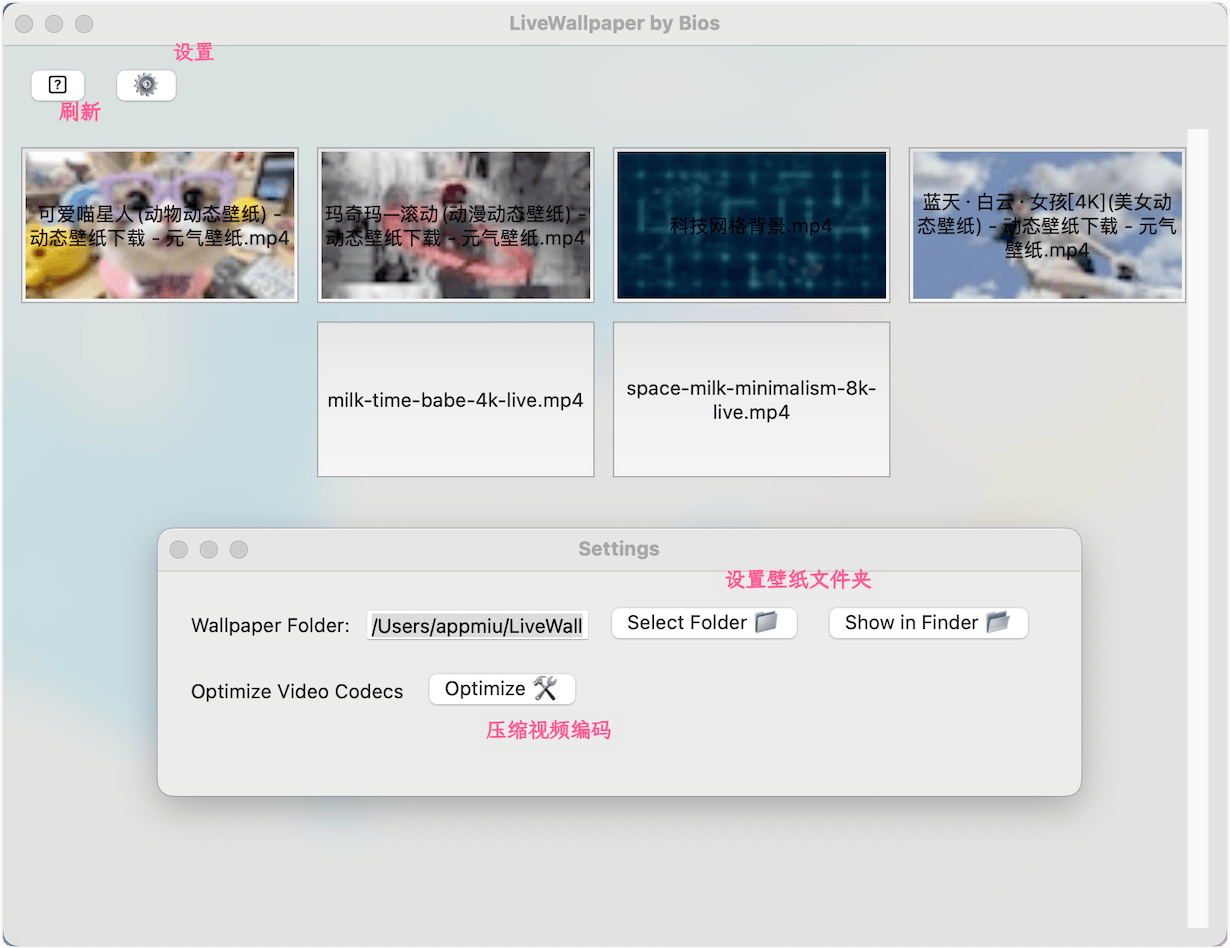Choose the 玛奇玛 anime wallpaper thumbnail
Image resolution: width=1230 pixels, height=948 pixels.
(x=456, y=226)
